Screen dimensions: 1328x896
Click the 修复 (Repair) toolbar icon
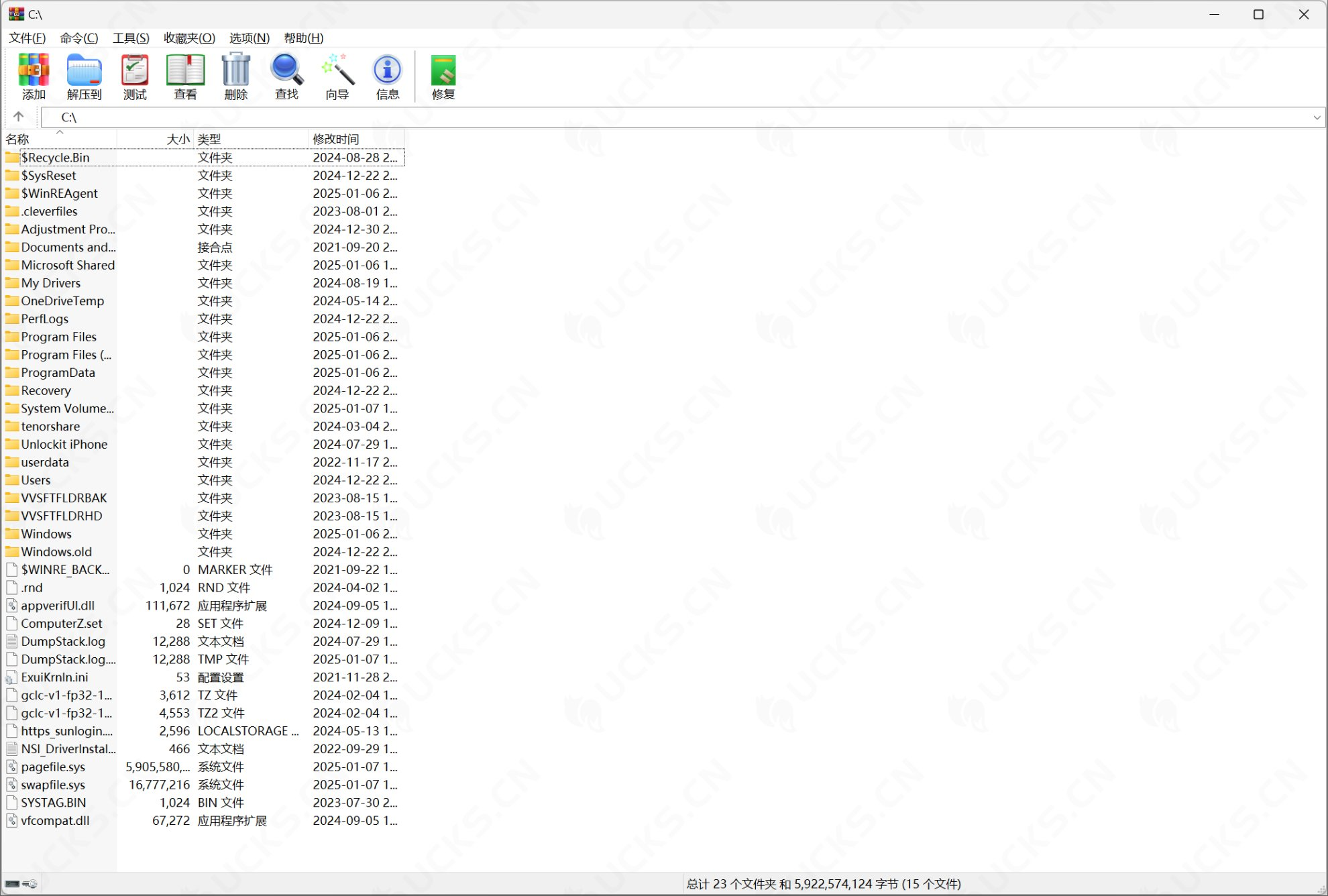(x=443, y=76)
